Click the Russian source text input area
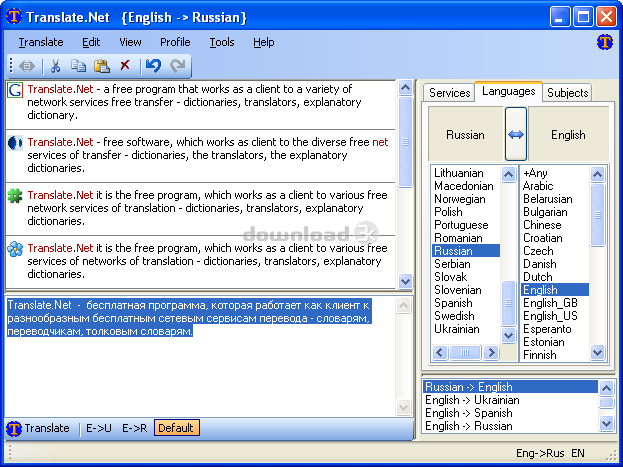Image resolution: width=623 pixels, height=467 pixels. point(201,356)
